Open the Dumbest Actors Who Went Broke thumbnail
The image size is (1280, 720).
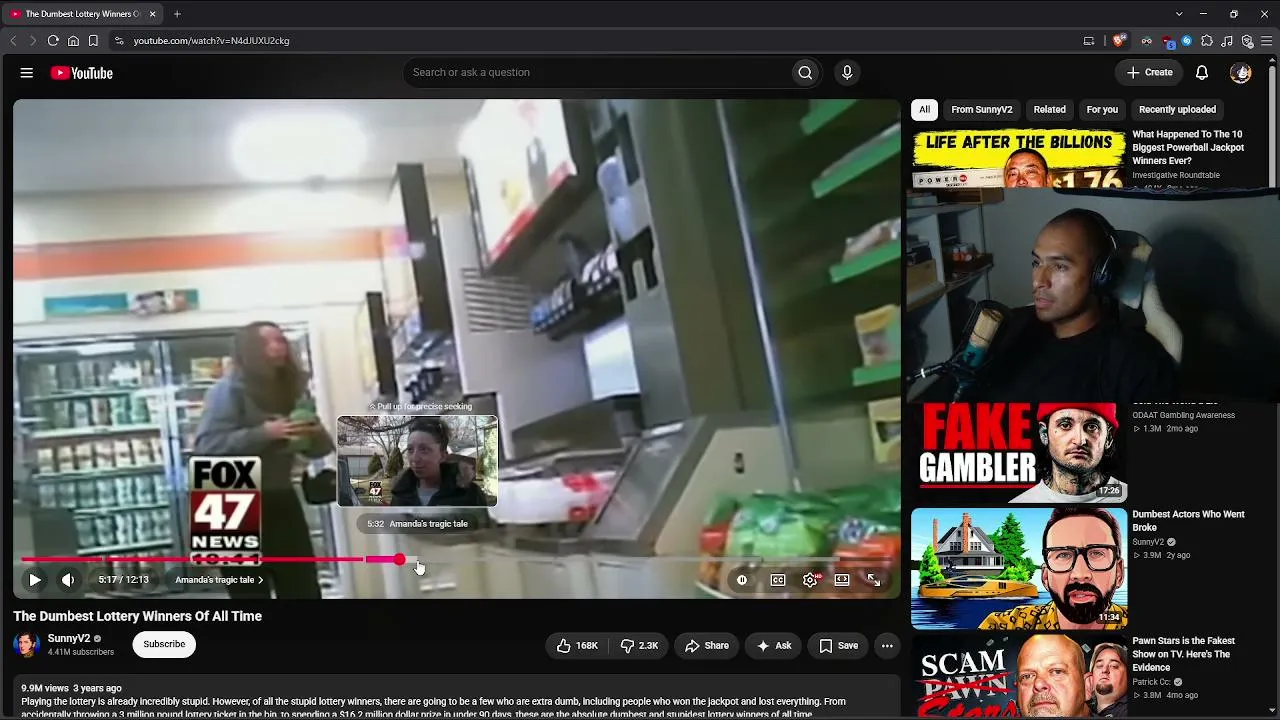[x=1019, y=569]
